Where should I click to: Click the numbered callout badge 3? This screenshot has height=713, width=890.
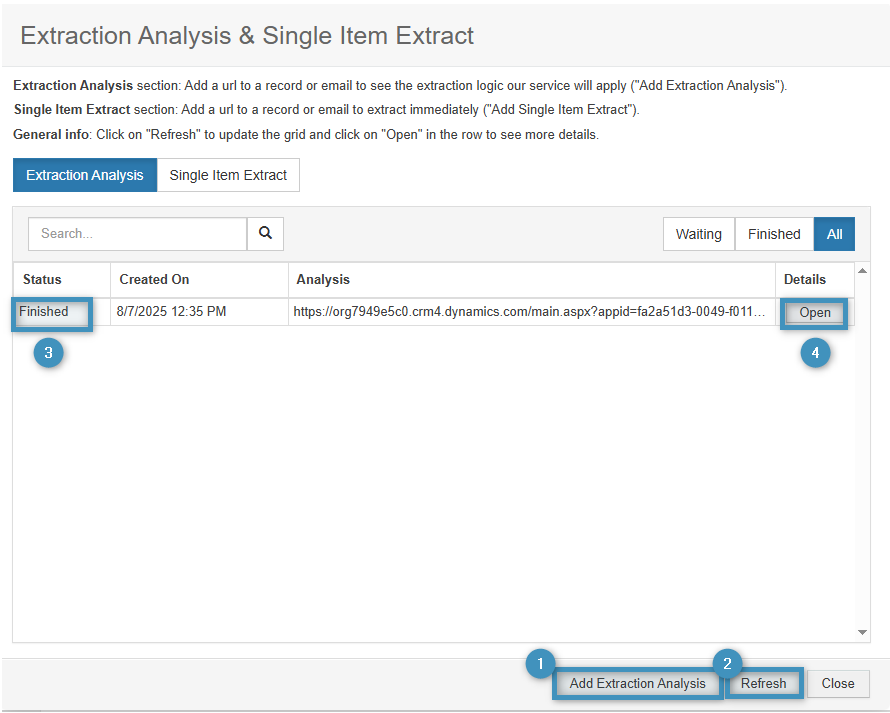click(x=49, y=353)
